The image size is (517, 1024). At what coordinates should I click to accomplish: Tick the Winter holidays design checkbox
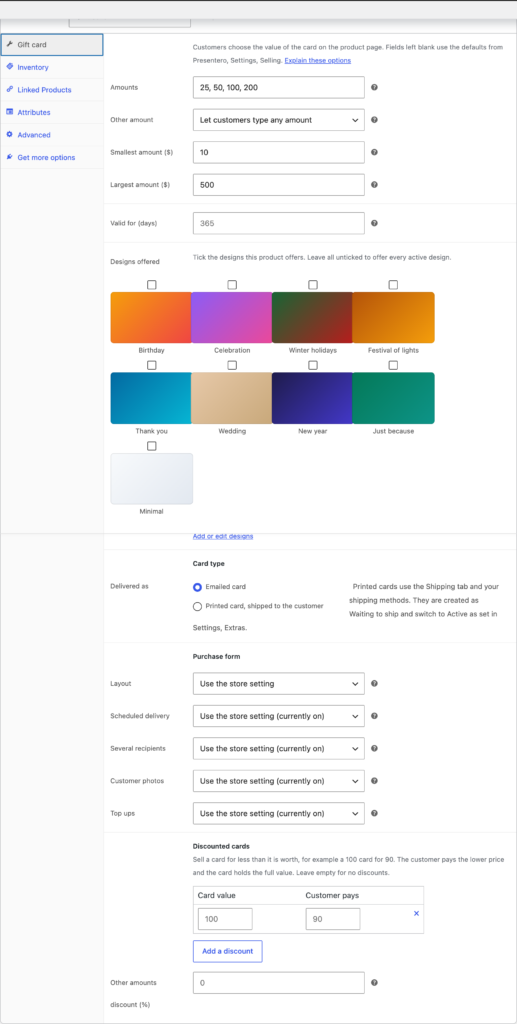313,285
